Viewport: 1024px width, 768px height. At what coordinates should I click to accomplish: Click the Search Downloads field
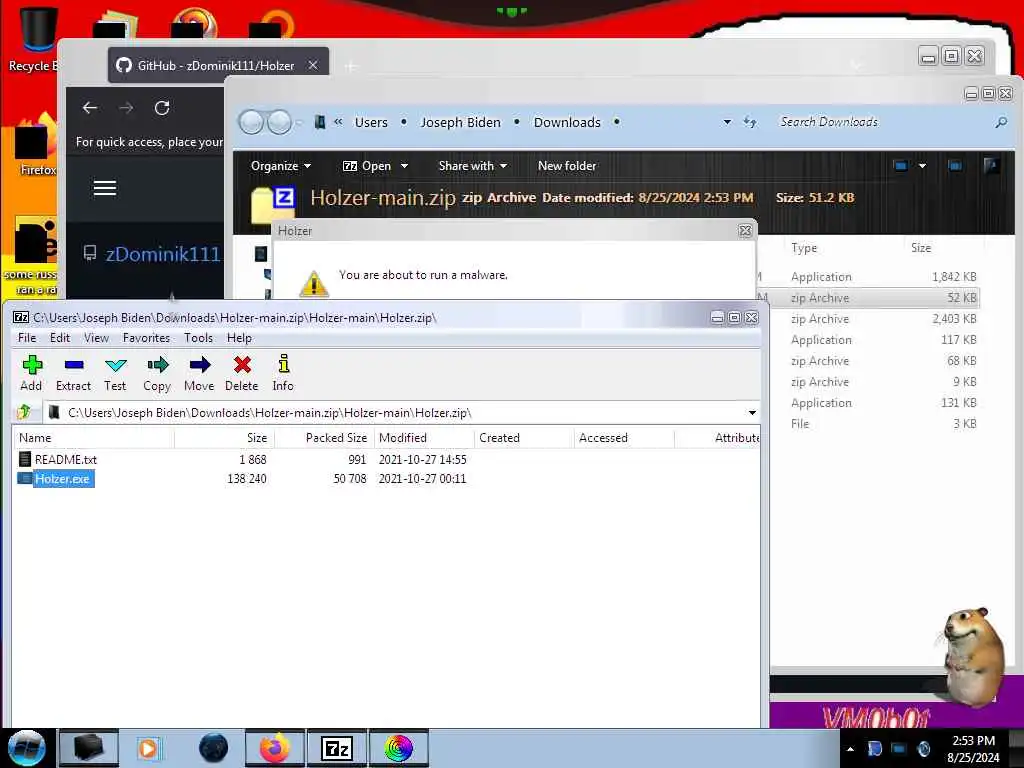pos(882,122)
